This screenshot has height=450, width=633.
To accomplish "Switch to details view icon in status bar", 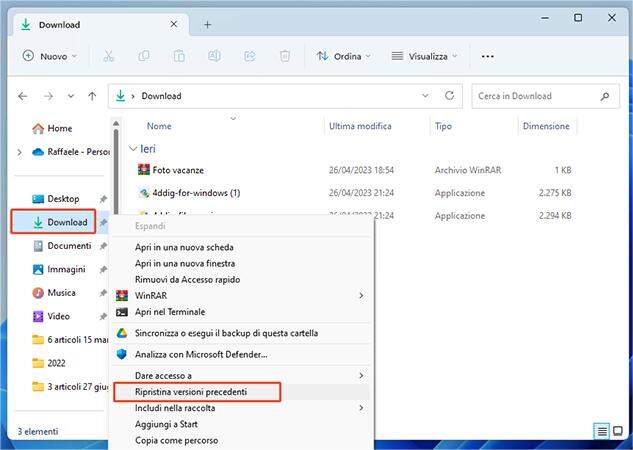I will click(x=602, y=431).
